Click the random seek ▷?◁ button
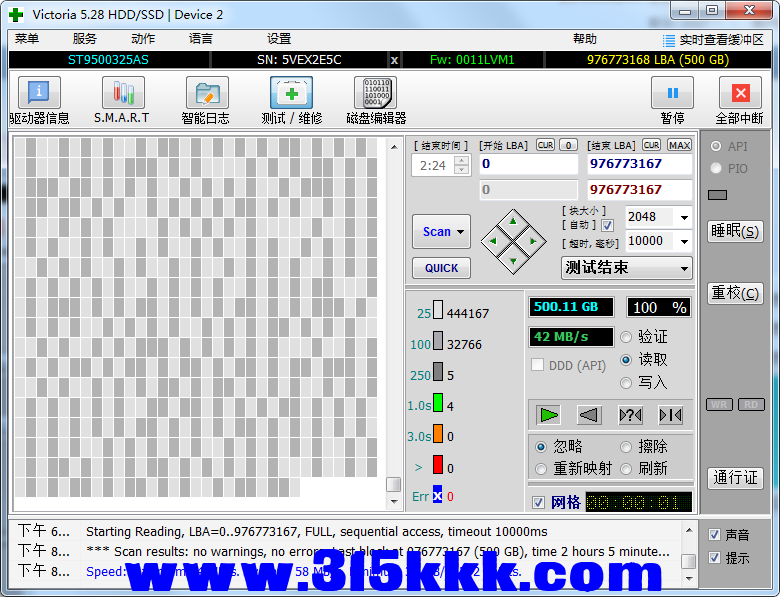The width and height of the screenshot is (780, 597). [x=630, y=415]
